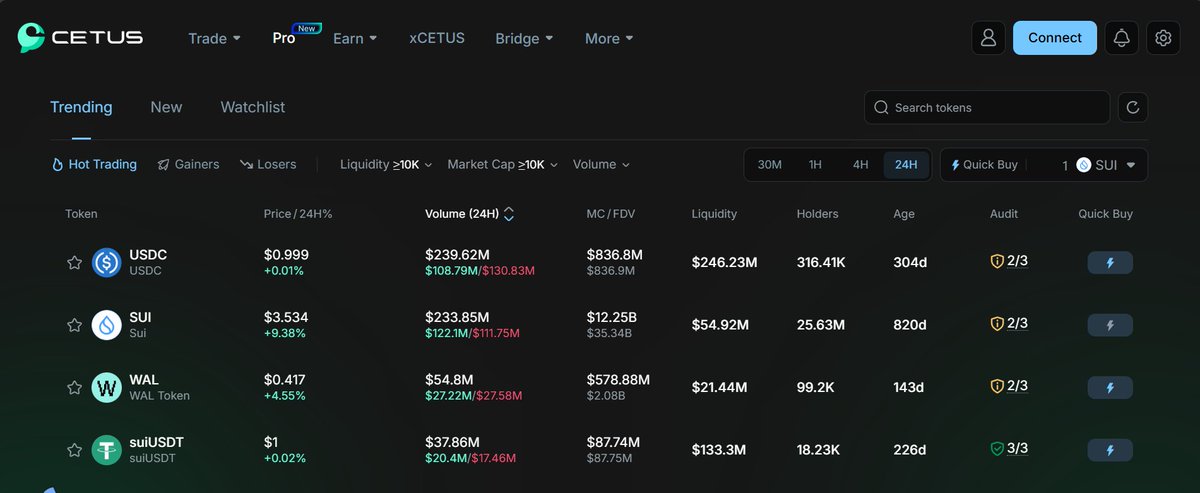The width and height of the screenshot is (1200, 493).
Task: Sort by Volume (24H) arrows
Action: 509,214
